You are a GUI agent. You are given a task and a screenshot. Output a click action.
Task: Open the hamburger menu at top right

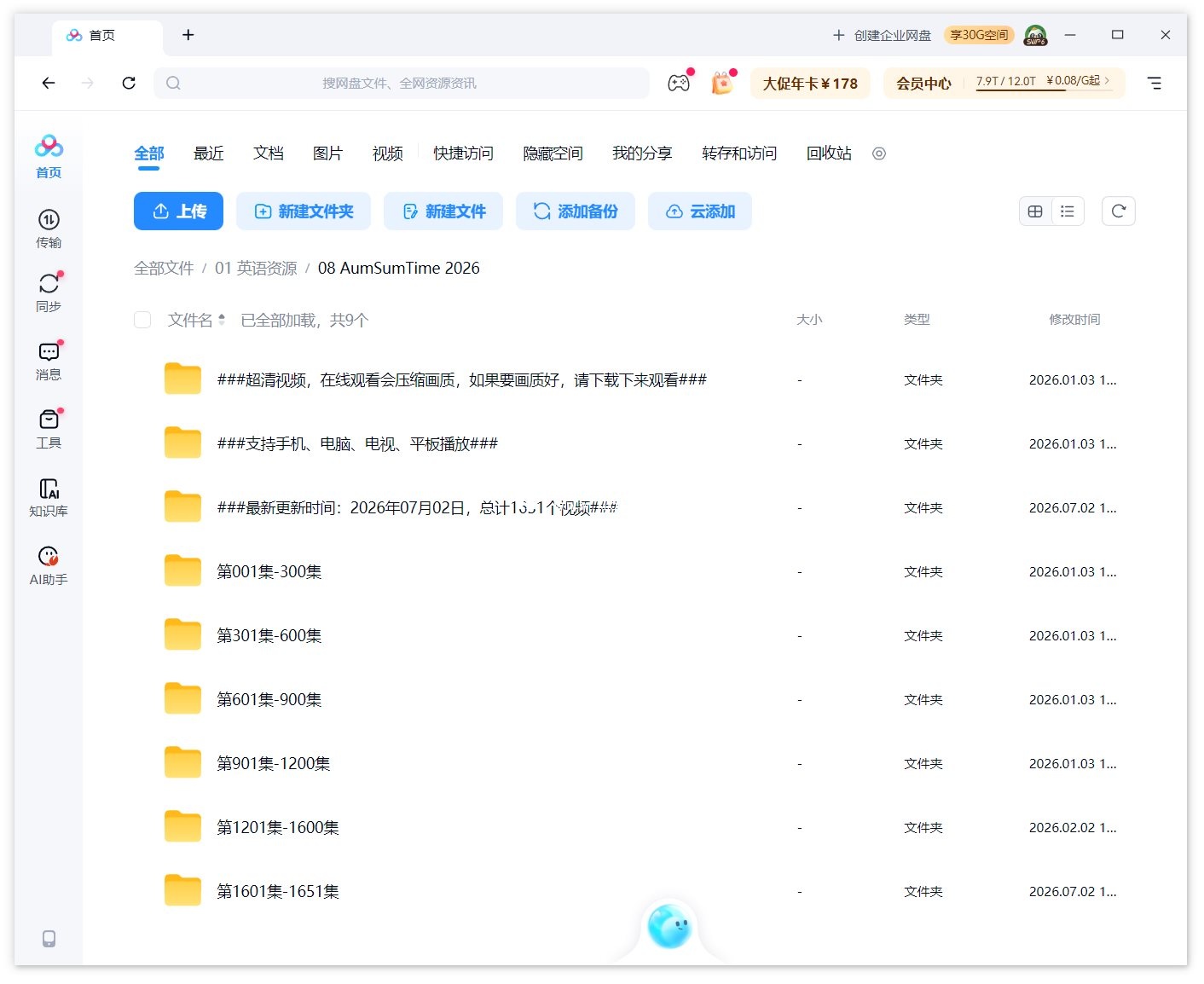click(1155, 83)
